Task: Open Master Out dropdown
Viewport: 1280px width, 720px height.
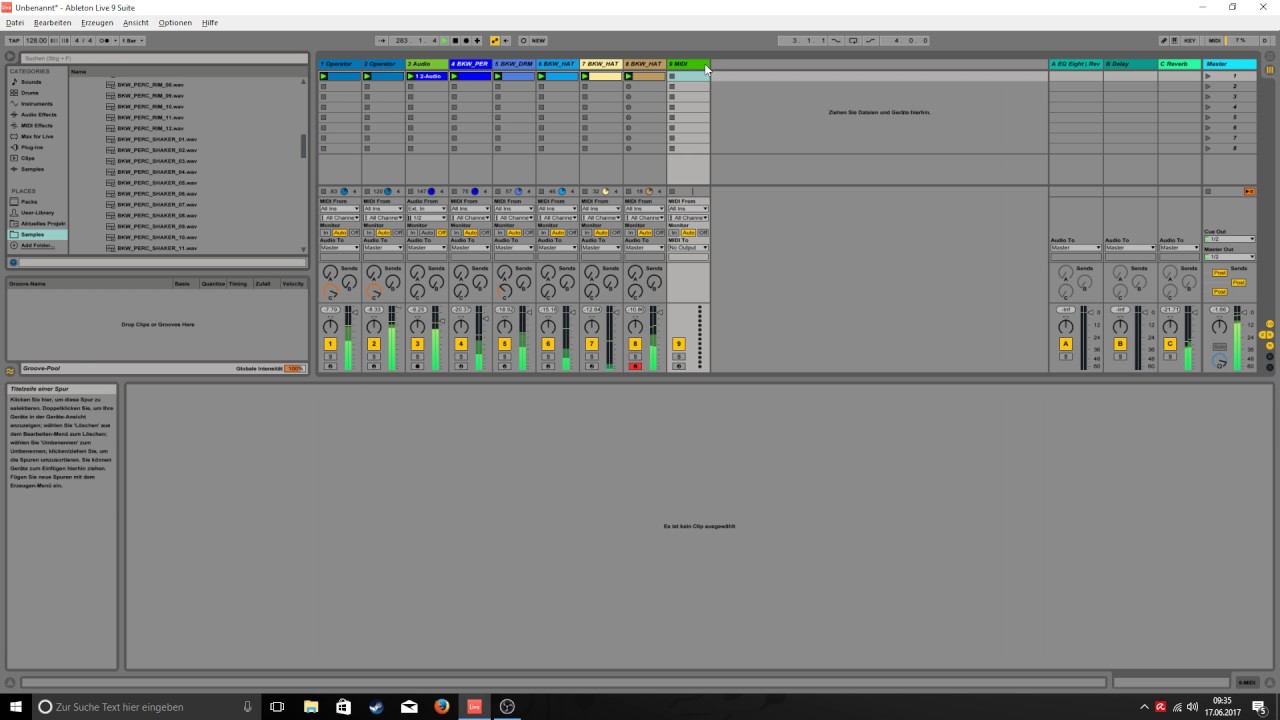Action: pyautogui.click(x=1230, y=257)
